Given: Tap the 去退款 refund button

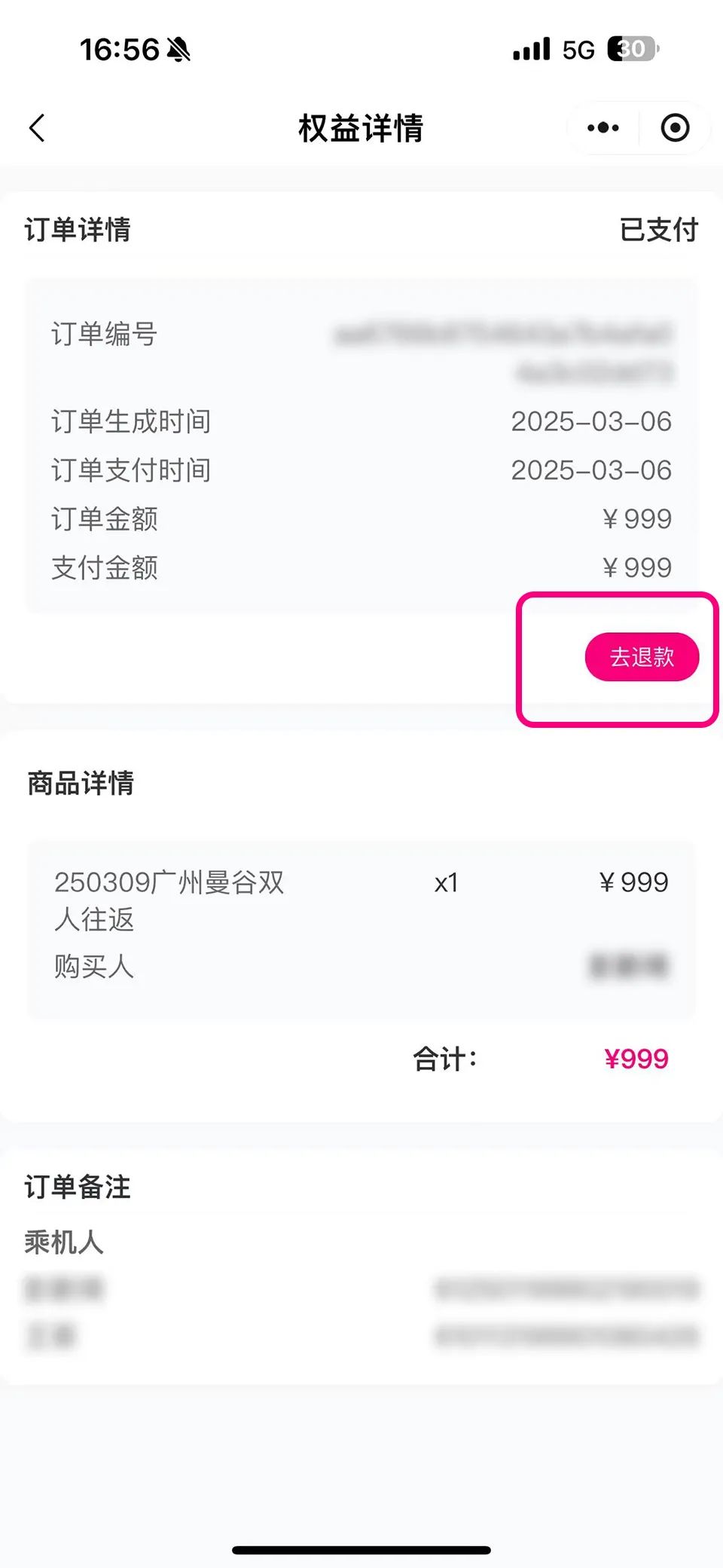Looking at the screenshot, I should pos(642,657).
